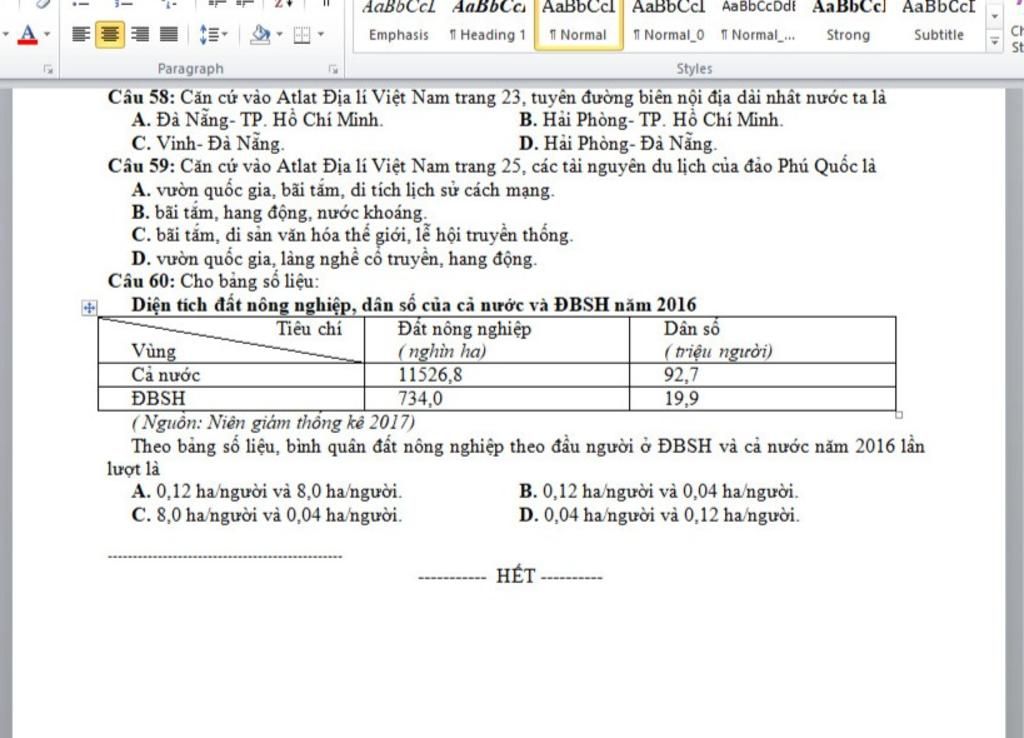Viewport: 1024px width, 738px height.
Task: Click answer 'A. 0,12 ha/người và 8,0 ha/người.'
Action: click(266, 491)
